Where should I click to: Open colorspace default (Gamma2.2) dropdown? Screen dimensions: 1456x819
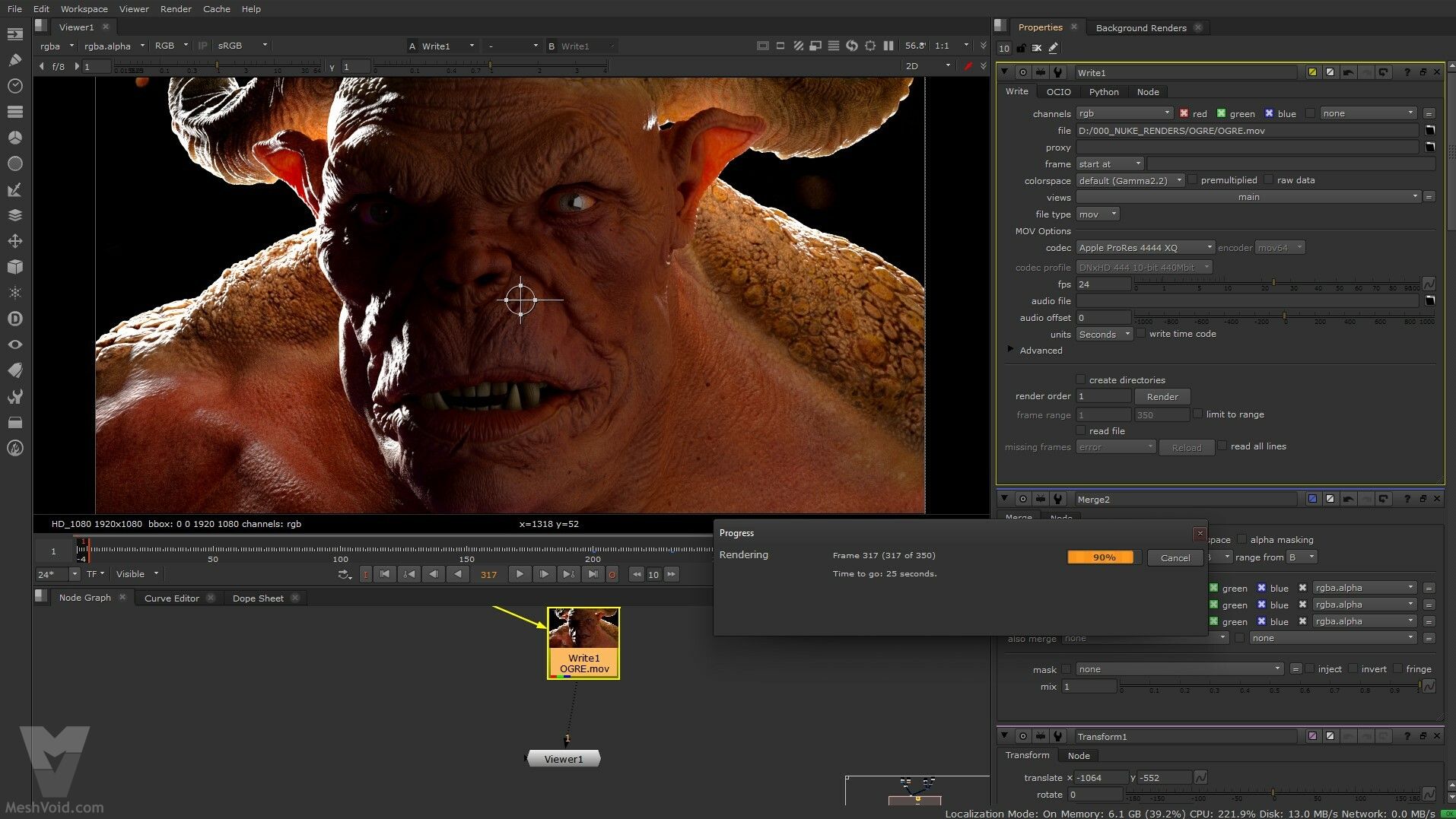1130,180
